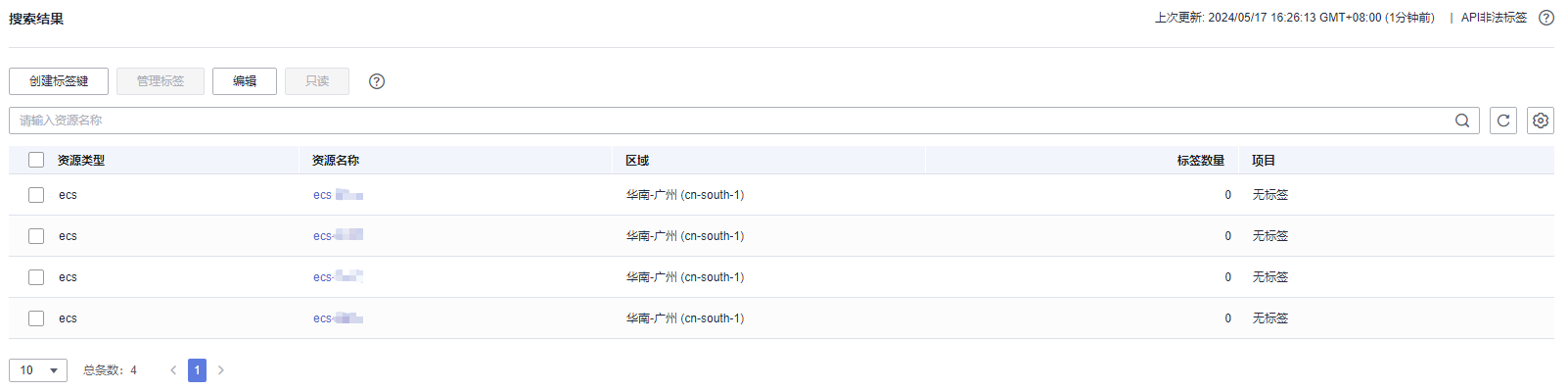Refresh the resource list
This screenshot has width=1568, height=390.
(1503, 121)
